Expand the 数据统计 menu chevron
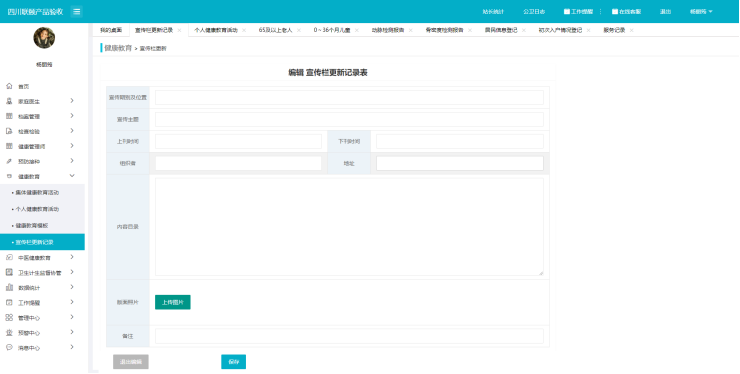The height and width of the screenshot is (374, 740). pyautogui.click(x=72, y=287)
